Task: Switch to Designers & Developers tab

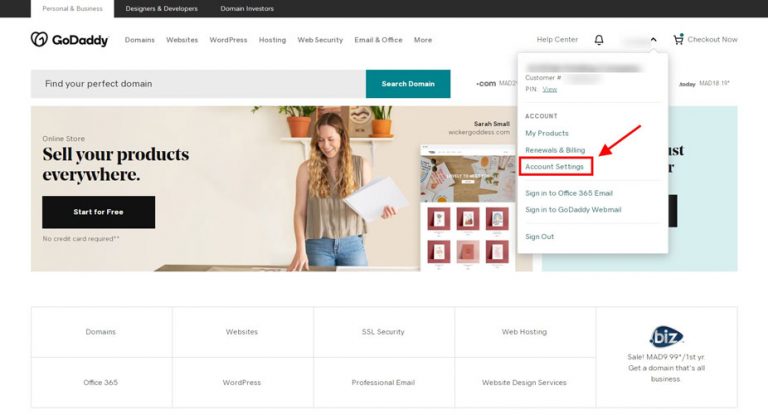Action: coord(161,8)
